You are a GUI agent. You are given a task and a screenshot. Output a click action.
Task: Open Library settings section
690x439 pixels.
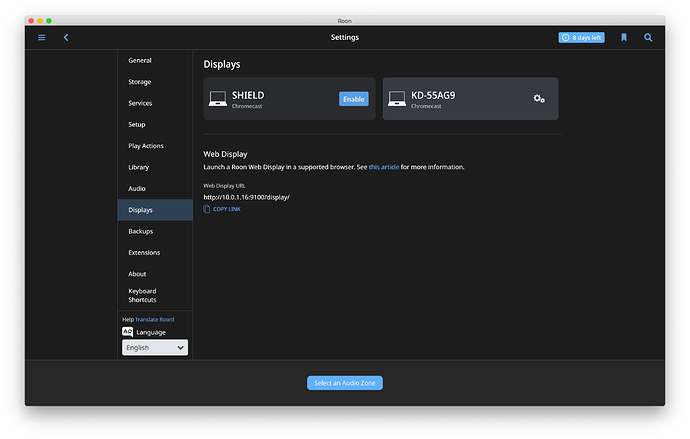155,167
